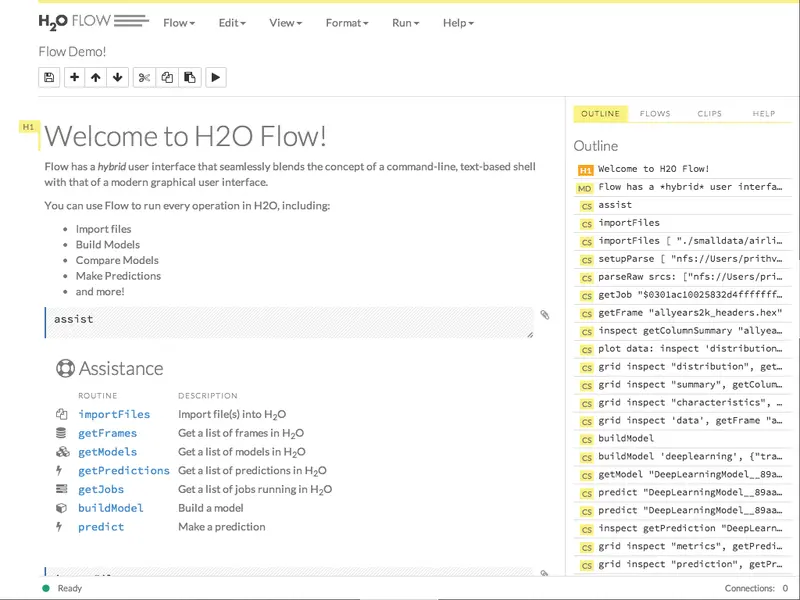Move cell up with the up arrow icon
This screenshot has width=800, height=600.
[x=96, y=78]
